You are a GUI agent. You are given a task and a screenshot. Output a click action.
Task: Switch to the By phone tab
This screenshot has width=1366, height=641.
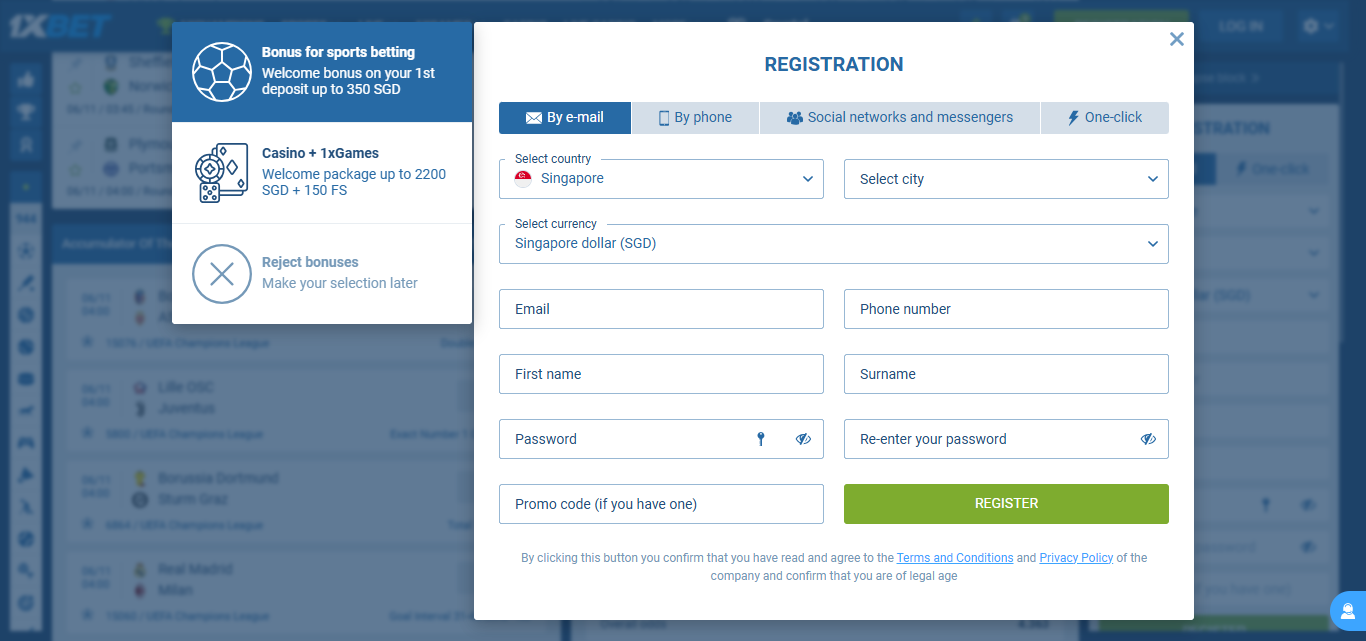tap(695, 118)
